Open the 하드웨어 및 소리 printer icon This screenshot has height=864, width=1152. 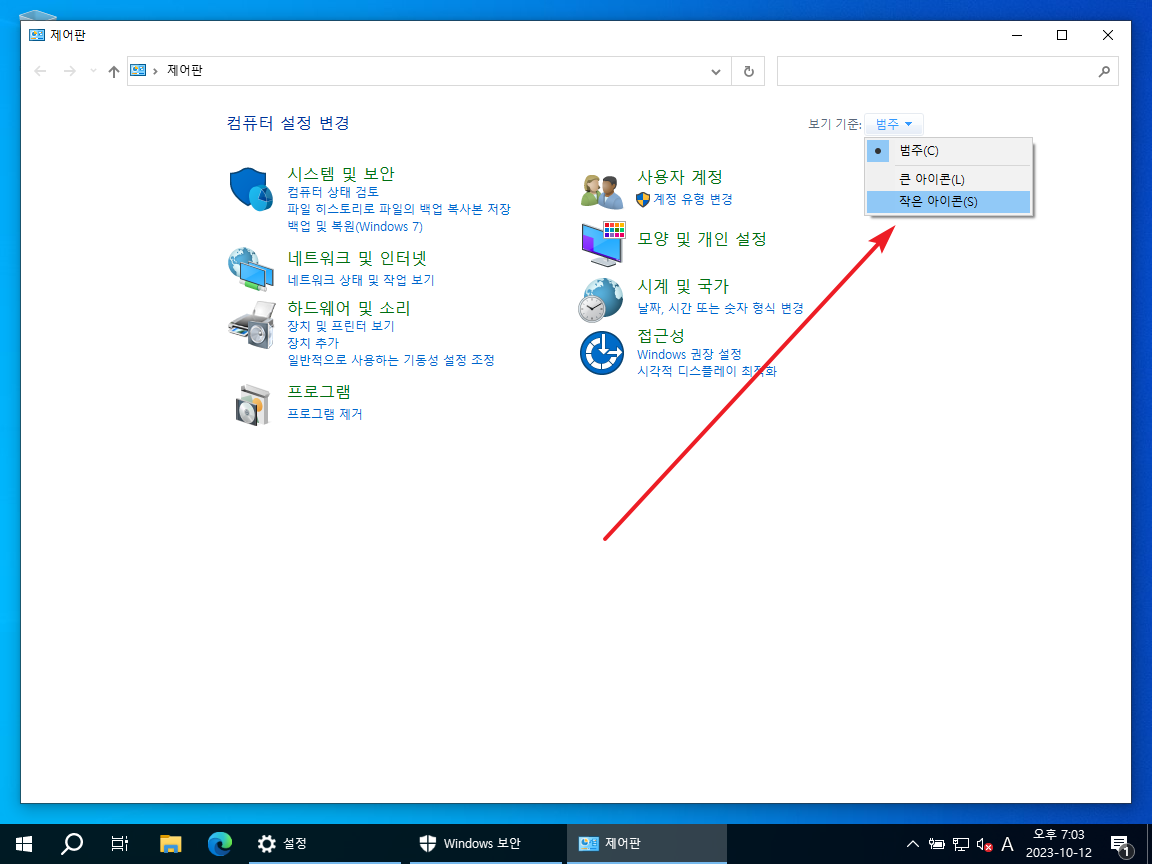251,324
